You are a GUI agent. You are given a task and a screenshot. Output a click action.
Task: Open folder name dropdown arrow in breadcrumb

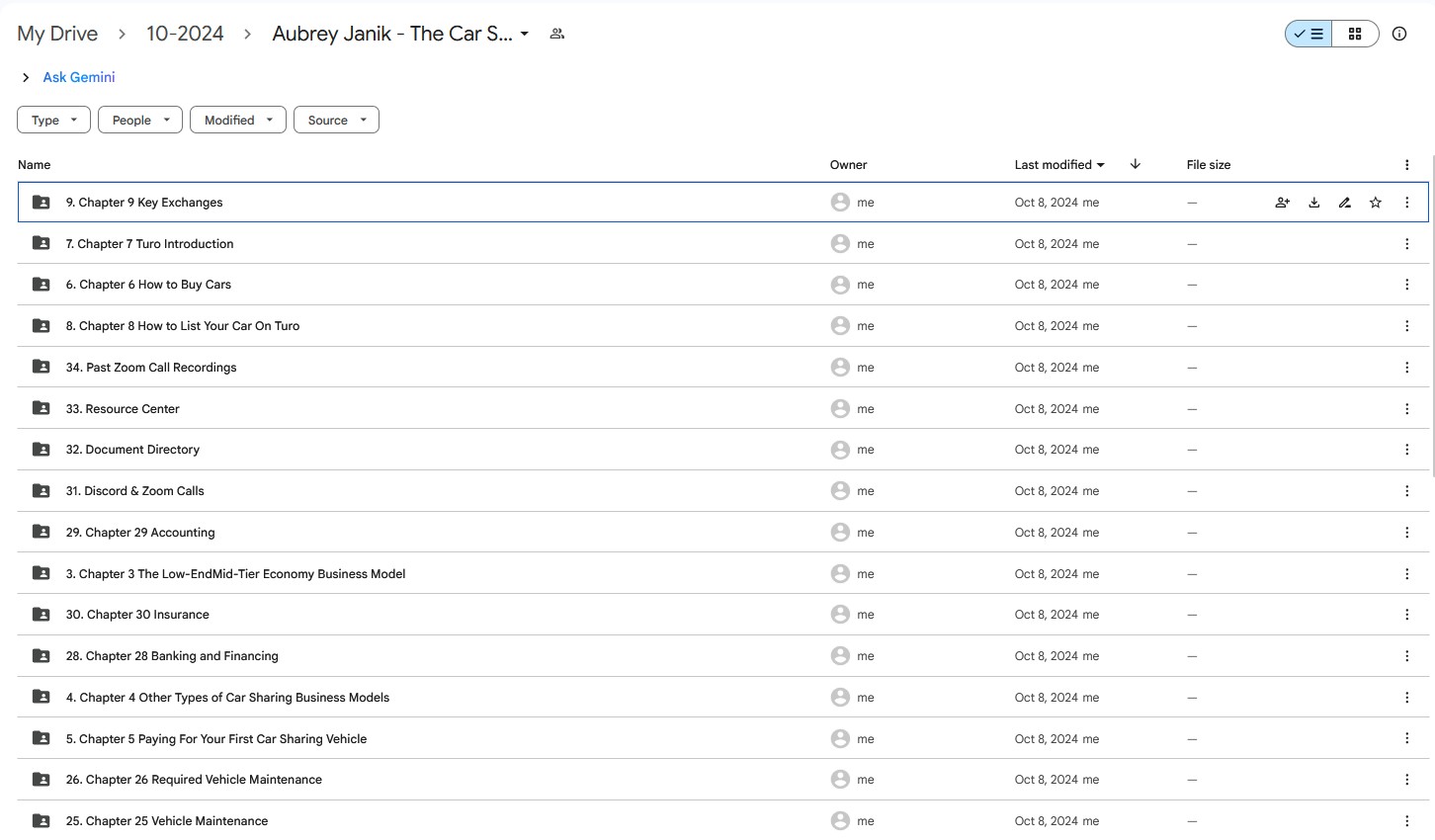(525, 34)
